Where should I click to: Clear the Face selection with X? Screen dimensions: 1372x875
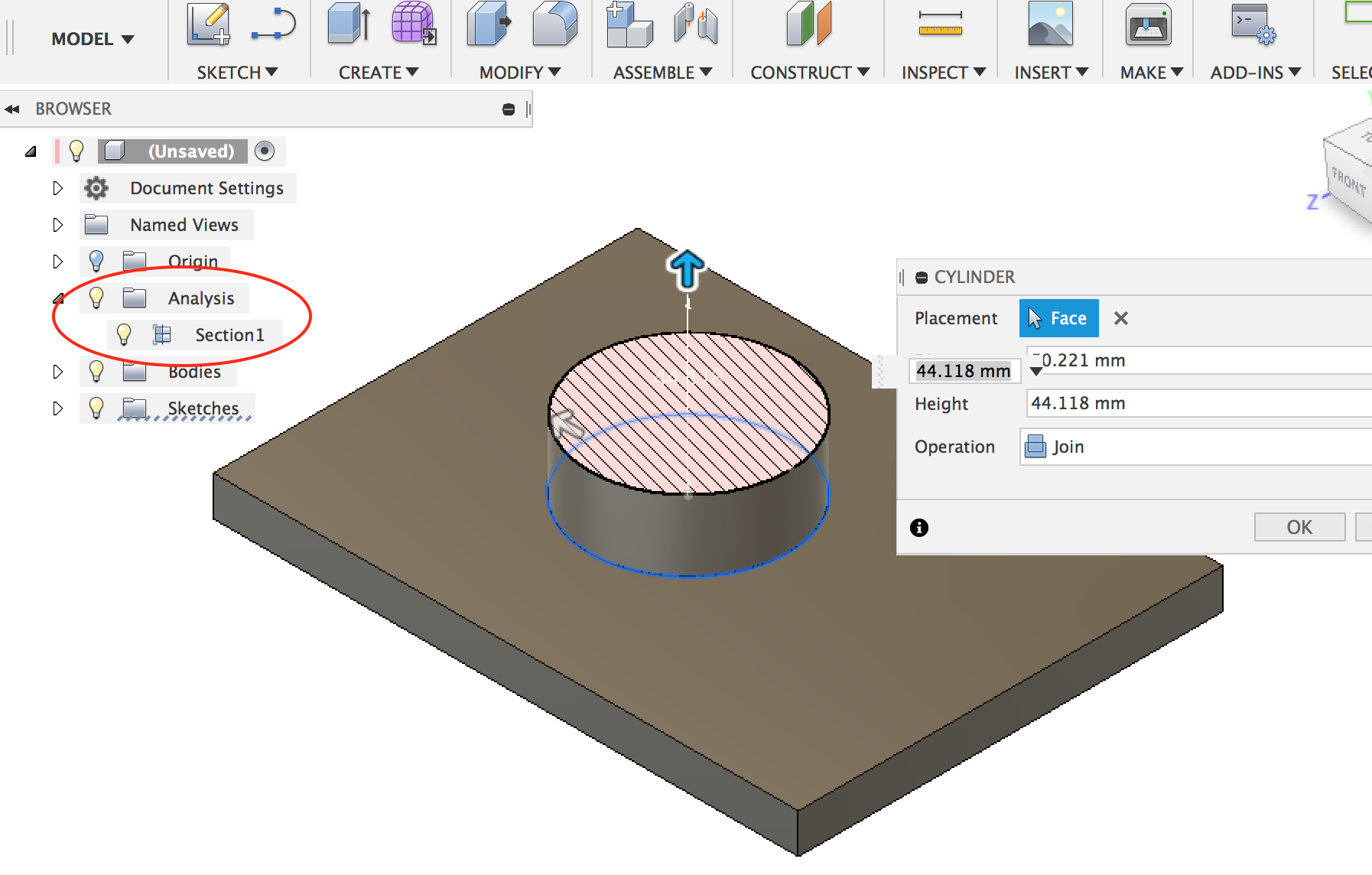tap(1121, 318)
